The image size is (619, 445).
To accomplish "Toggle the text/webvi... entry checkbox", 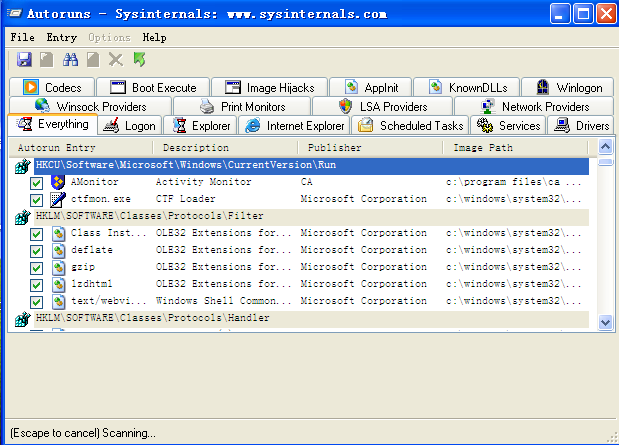I will pyautogui.click(x=36, y=302).
